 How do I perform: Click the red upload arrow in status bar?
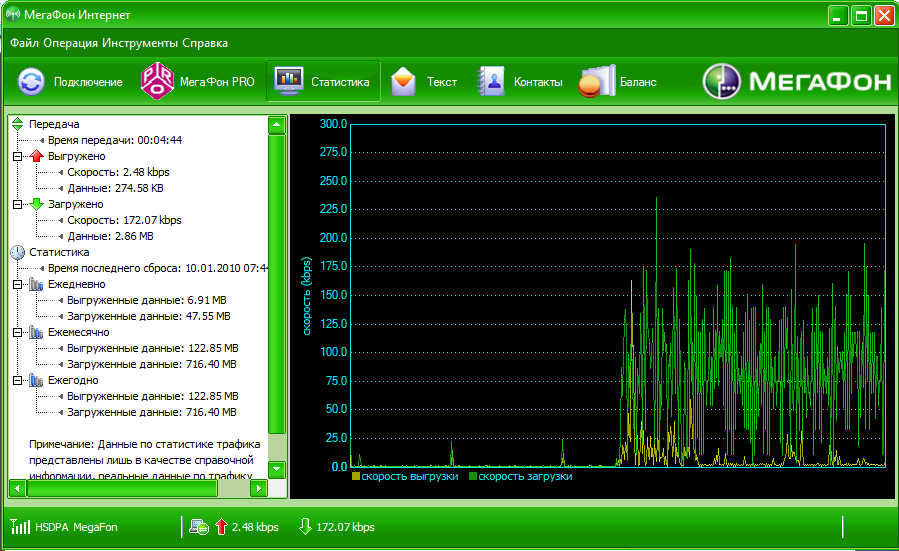221,527
